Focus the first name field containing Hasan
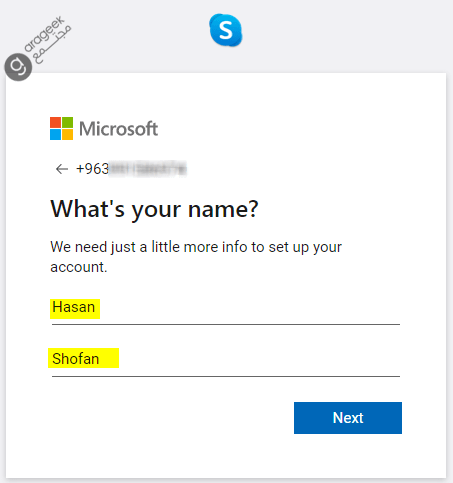This screenshot has width=453, height=483. (226, 308)
